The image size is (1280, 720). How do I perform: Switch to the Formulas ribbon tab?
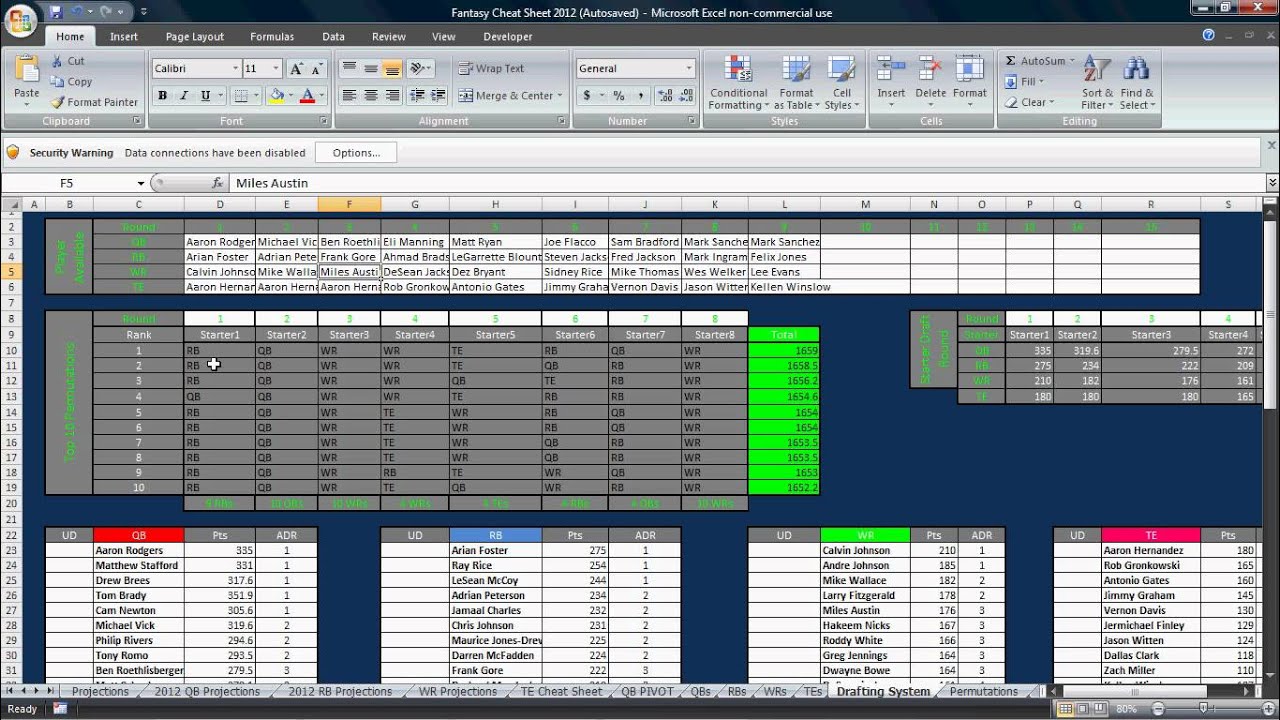point(272,36)
